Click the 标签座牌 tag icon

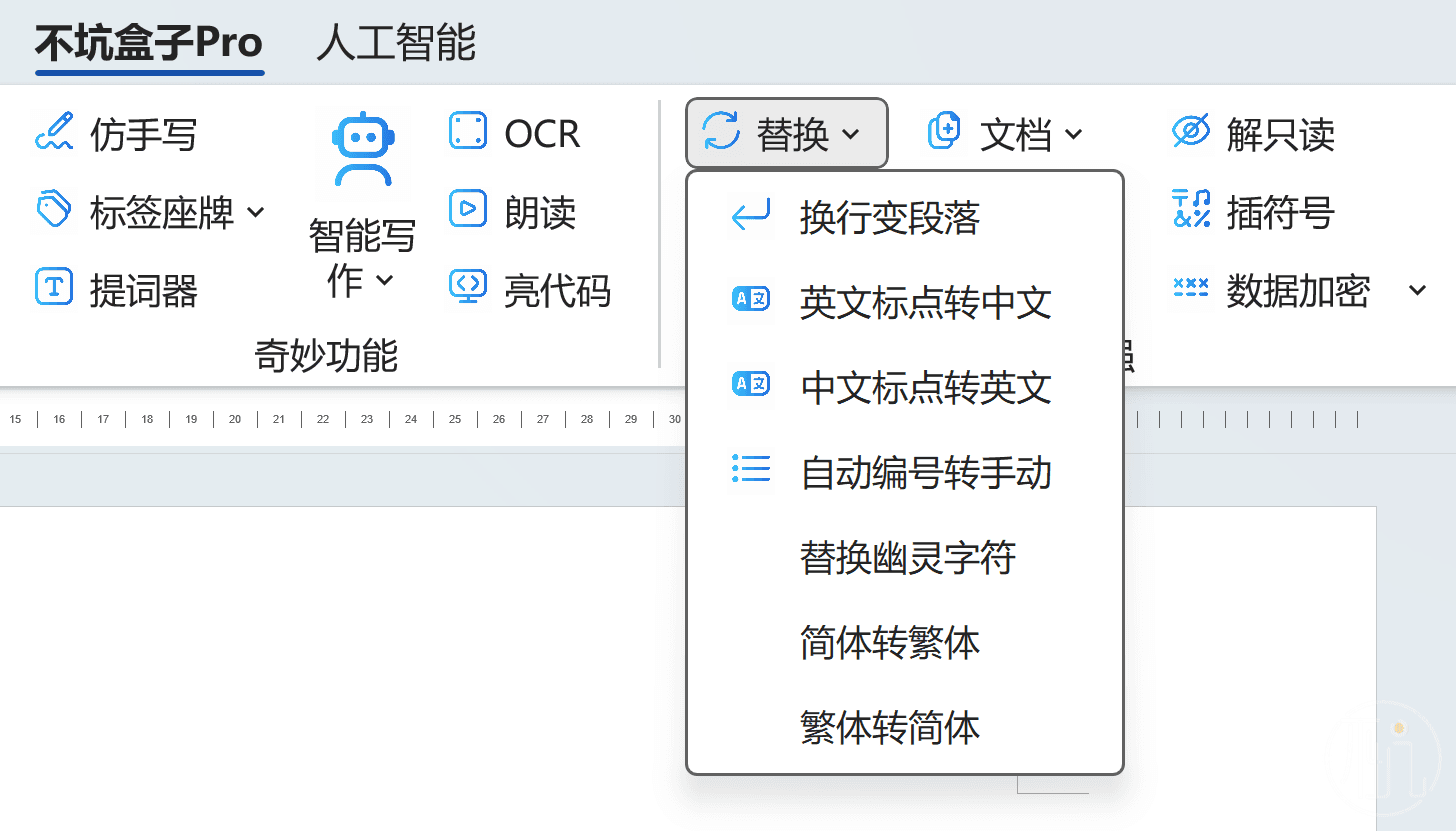[54, 211]
